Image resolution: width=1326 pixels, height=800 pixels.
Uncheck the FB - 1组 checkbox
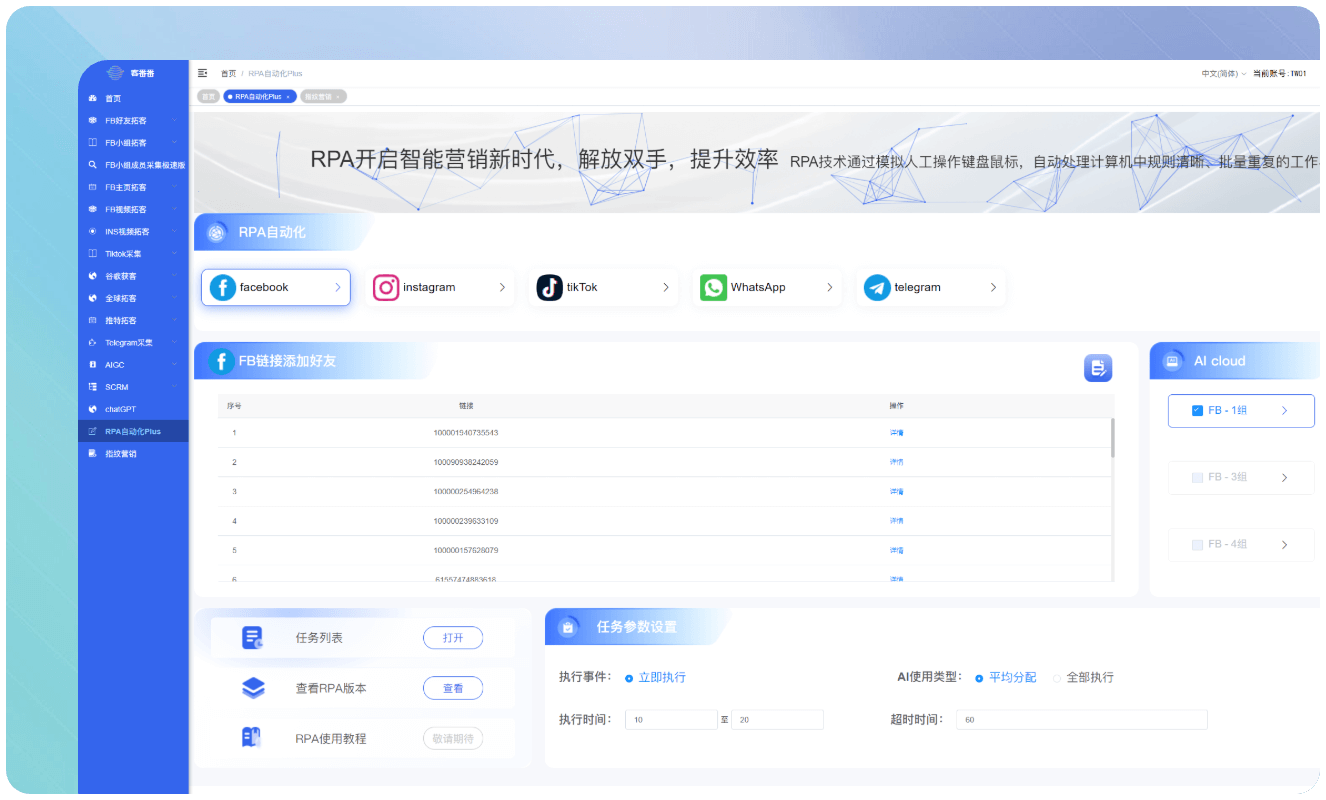[x=1197, y=411]
